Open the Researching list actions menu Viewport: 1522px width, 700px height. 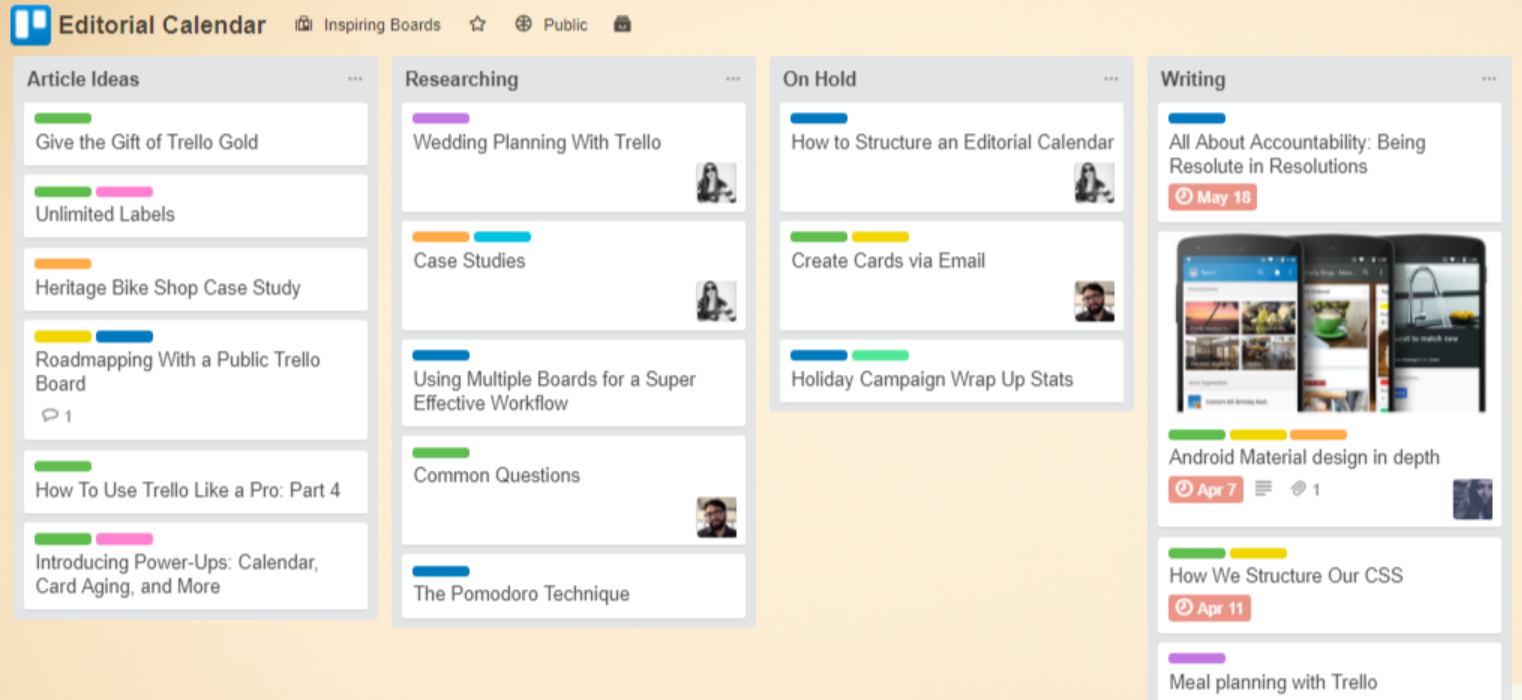(733, 79)
